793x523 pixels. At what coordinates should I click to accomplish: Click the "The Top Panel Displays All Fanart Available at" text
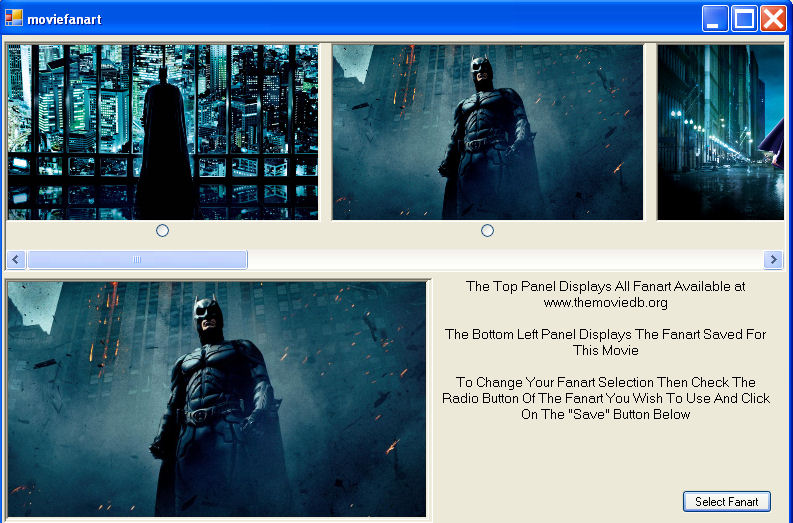click(605, 286)
